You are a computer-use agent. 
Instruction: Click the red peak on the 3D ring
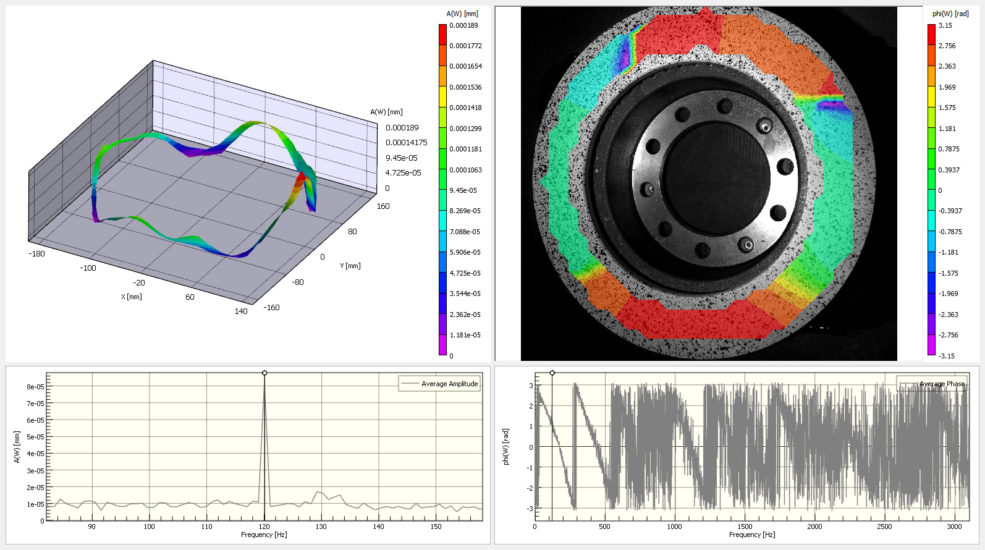[301, 181]
